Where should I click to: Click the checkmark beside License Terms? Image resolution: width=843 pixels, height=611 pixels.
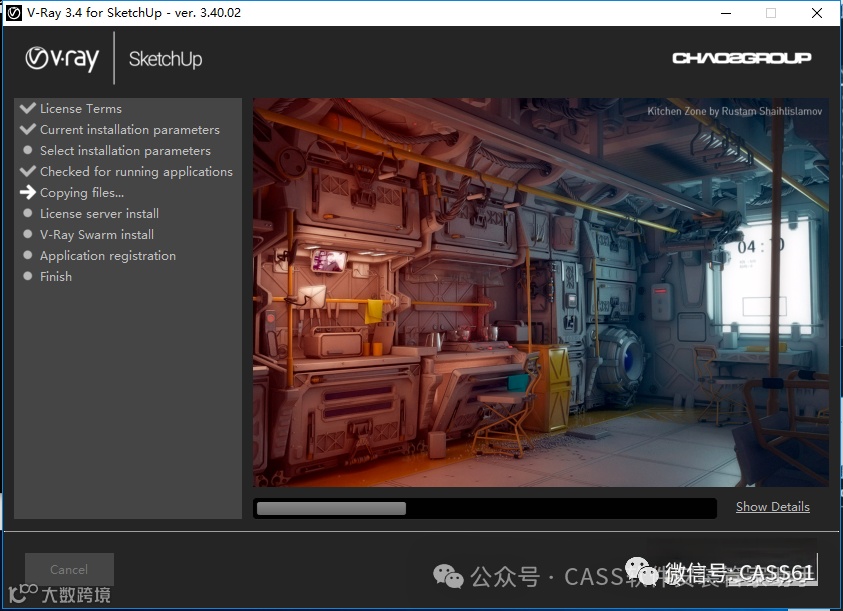click(x=27, y=108)
